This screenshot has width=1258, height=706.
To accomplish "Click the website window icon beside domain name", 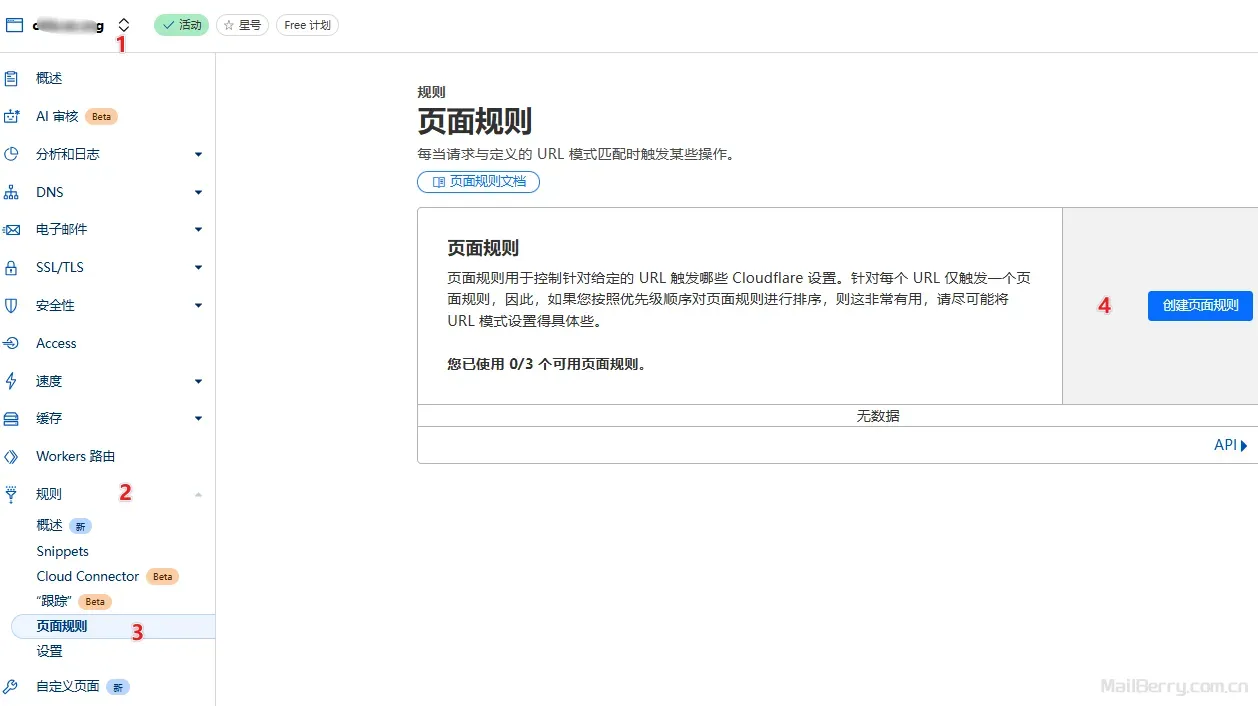I will [14, 25].
